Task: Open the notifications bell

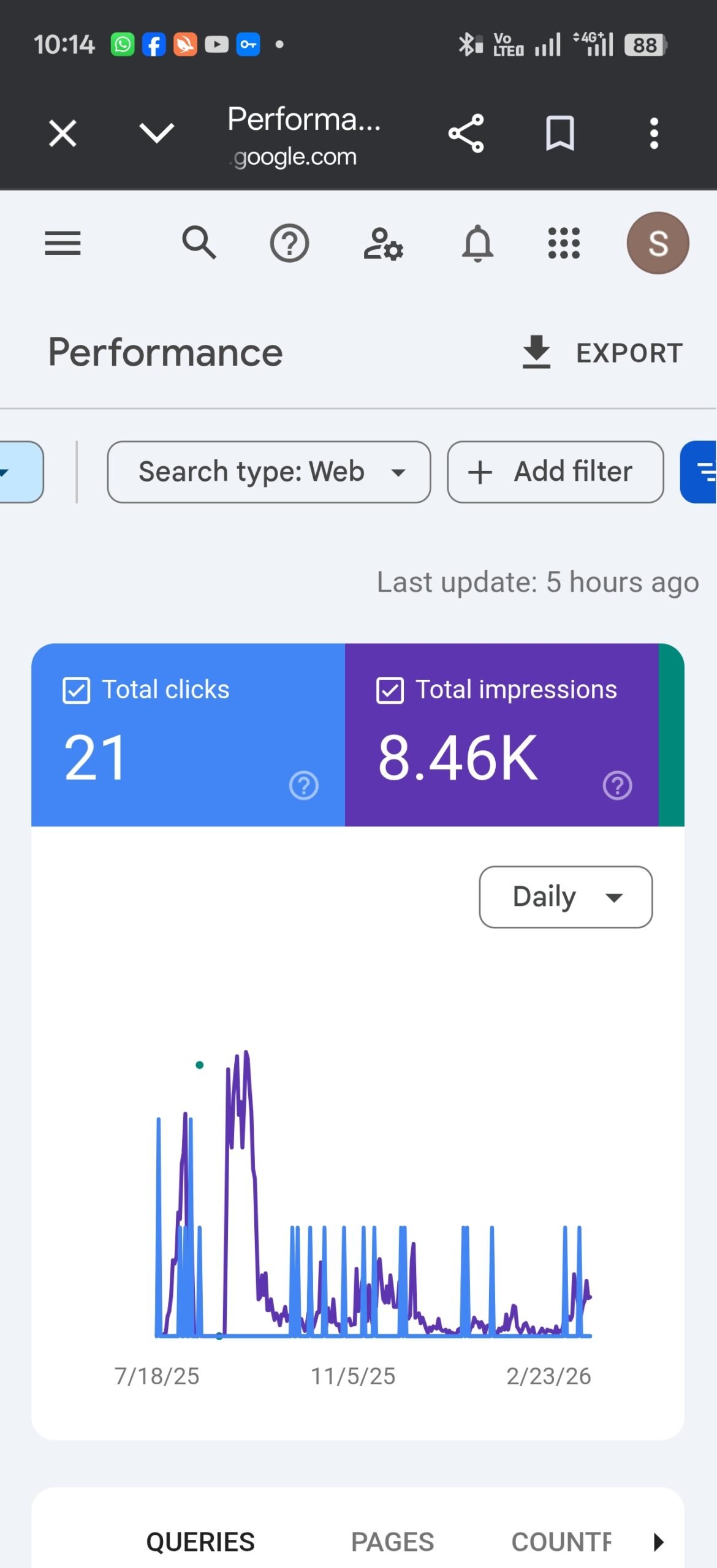Action: (477, 244)
